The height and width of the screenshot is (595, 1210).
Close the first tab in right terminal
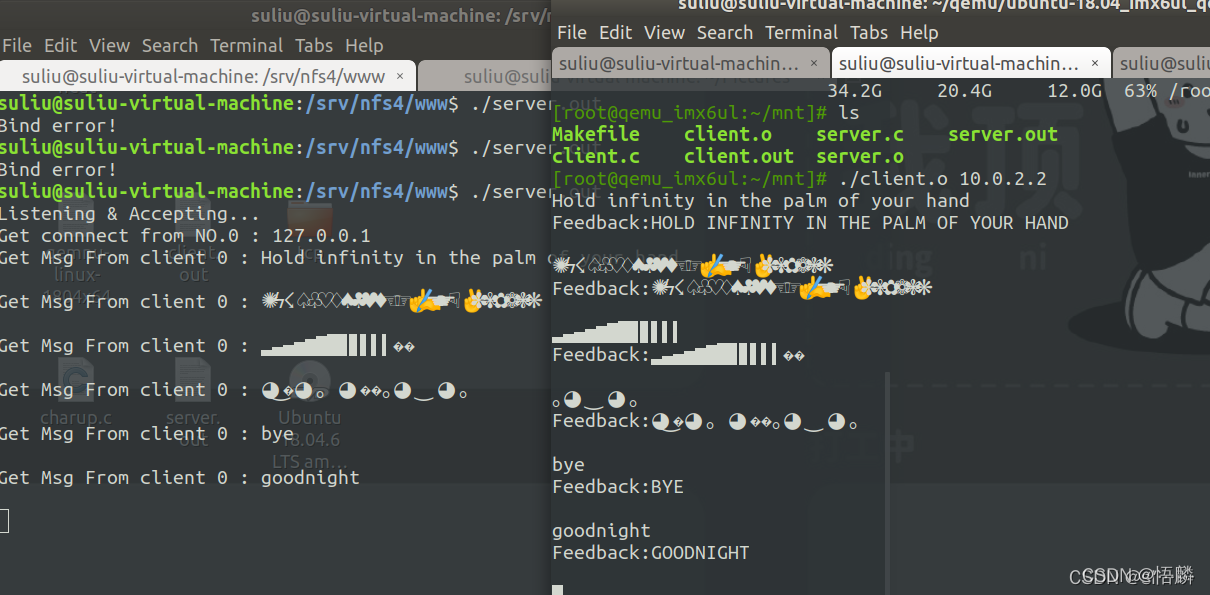[x=813, y=64]
